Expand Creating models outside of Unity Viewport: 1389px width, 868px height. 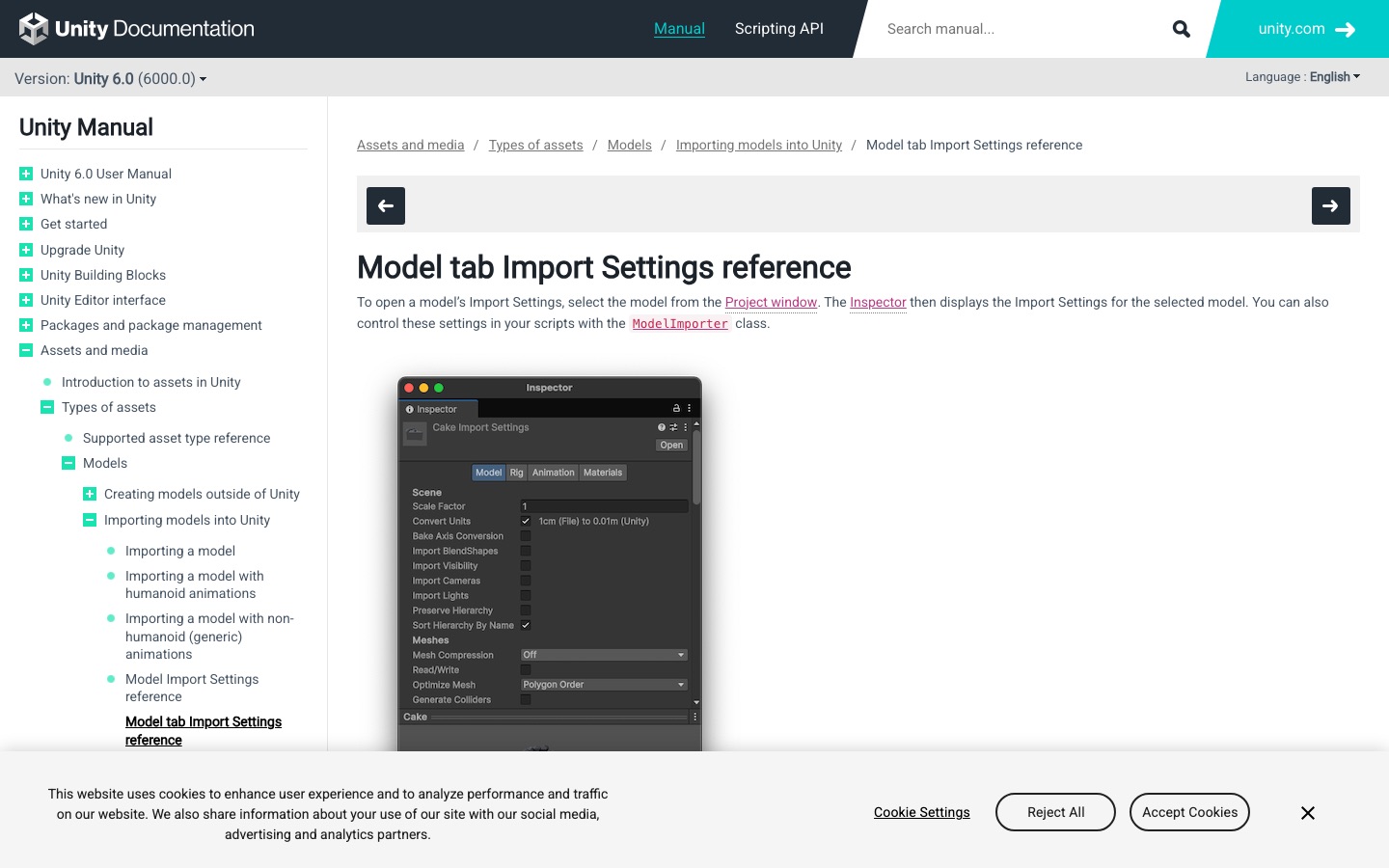[x=90, y=494]
